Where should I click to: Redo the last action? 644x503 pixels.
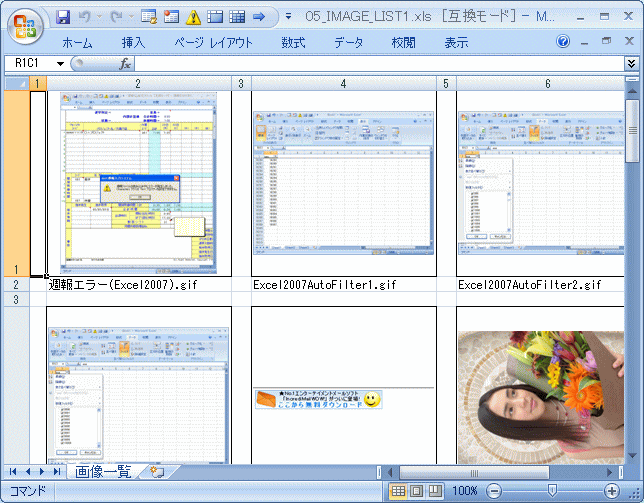pyautogui.click(x=117, y=17)
